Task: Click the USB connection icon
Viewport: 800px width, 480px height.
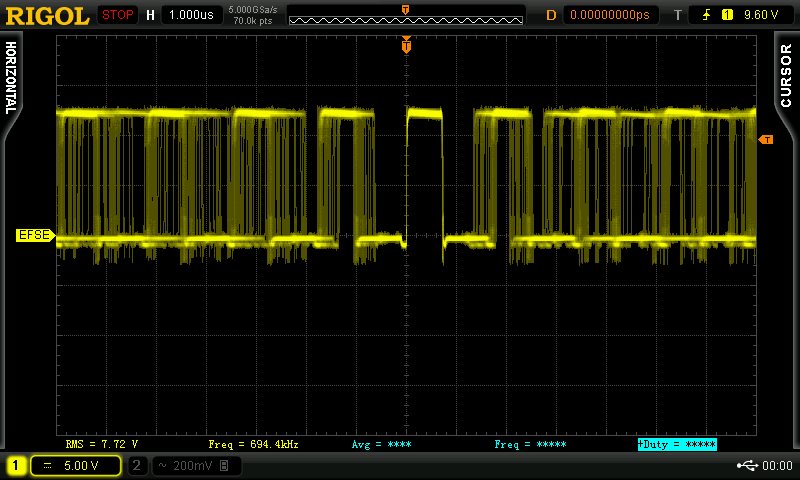Action: click(747, 465)
